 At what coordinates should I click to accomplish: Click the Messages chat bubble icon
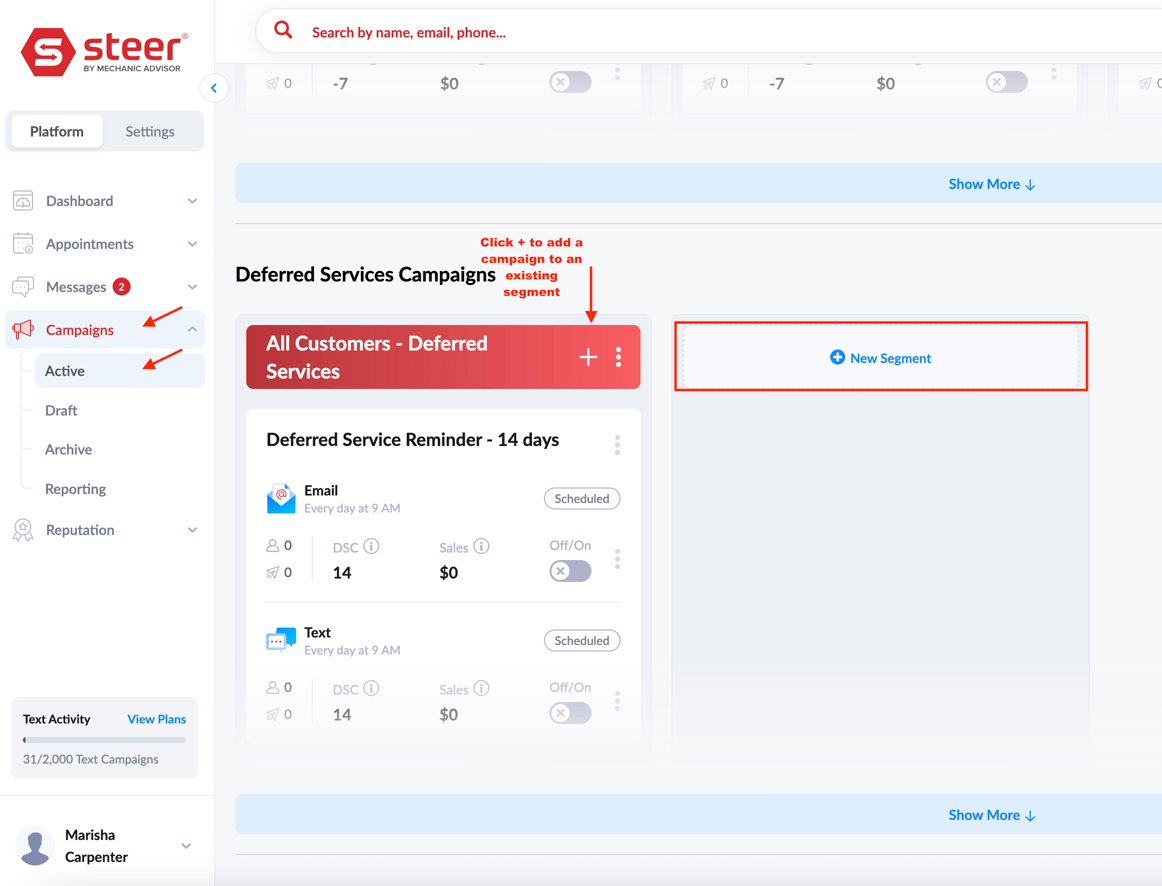click(x=23, y=287)
